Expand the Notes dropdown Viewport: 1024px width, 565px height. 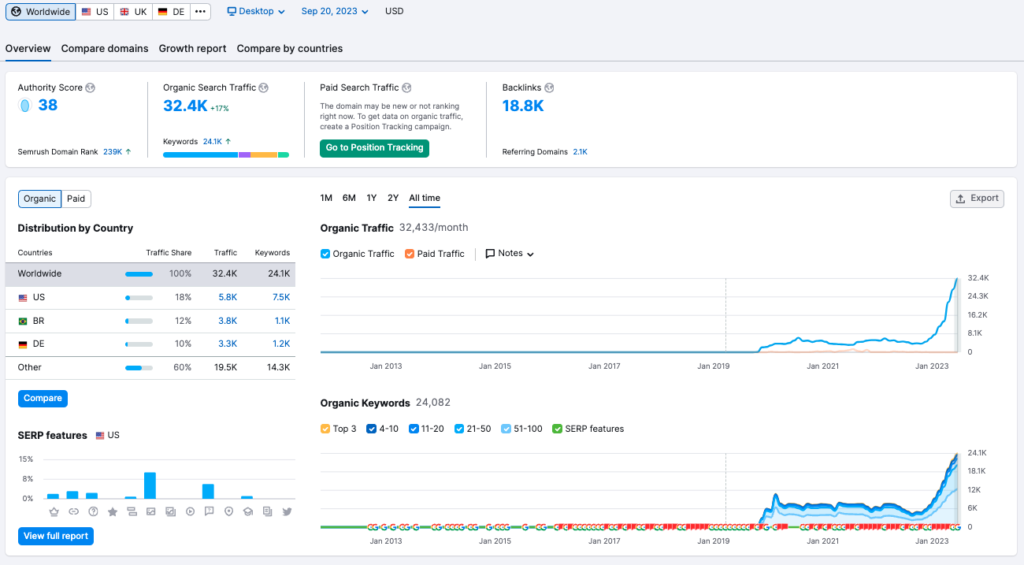pos(509,253)
